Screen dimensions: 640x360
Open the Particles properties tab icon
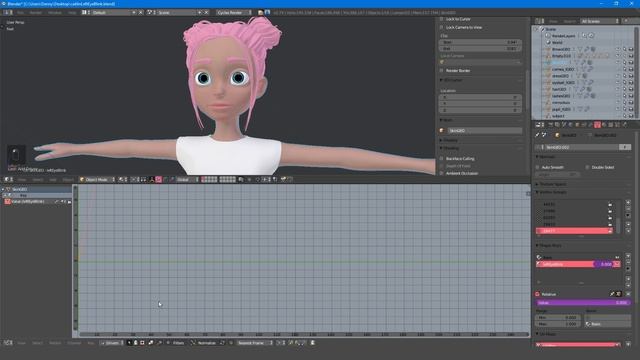[x=618, y=124]
